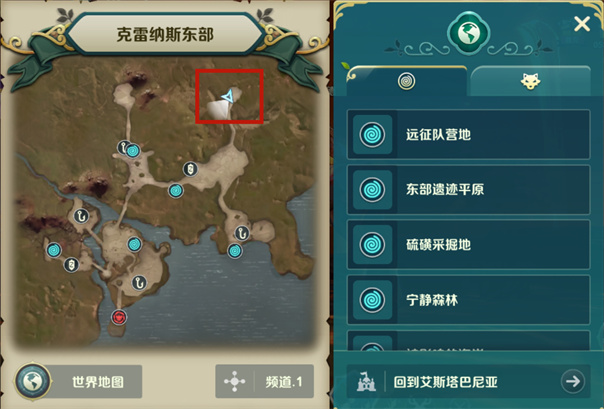
Task: Click the player arrow marker in the red box
Action: [x=227, y=96]
